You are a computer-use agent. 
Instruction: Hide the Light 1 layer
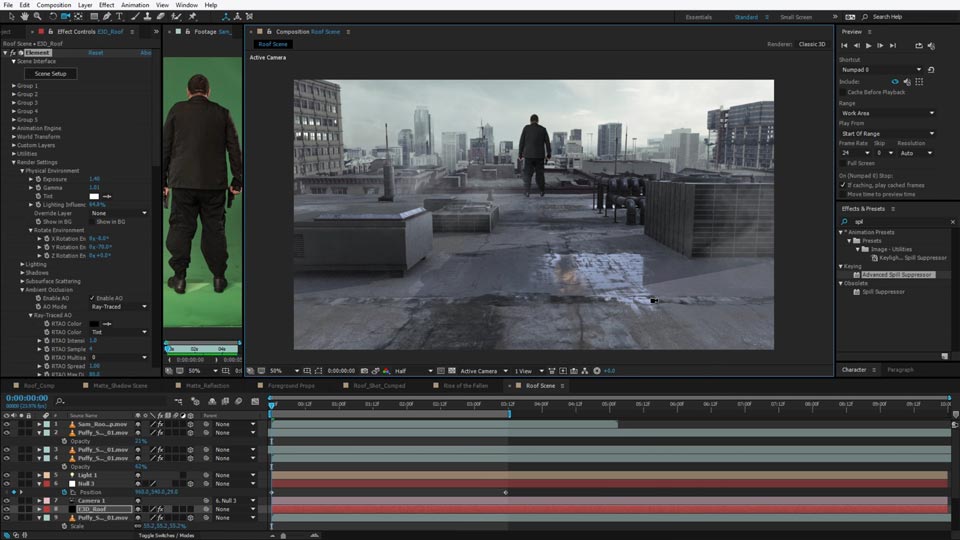click(x=6, y=475)
